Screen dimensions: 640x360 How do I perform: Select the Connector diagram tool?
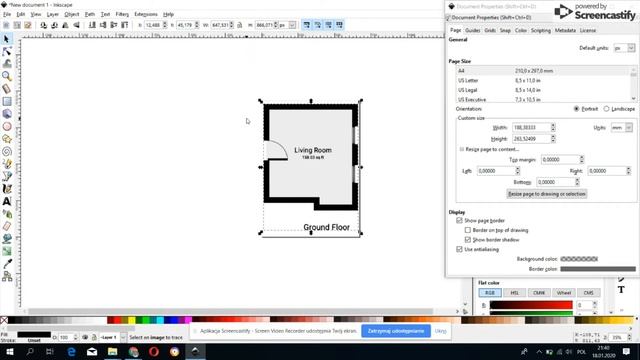(7, 277)
